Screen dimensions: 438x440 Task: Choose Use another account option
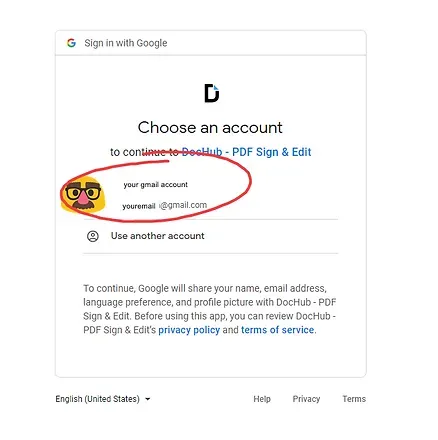point(211,236)
